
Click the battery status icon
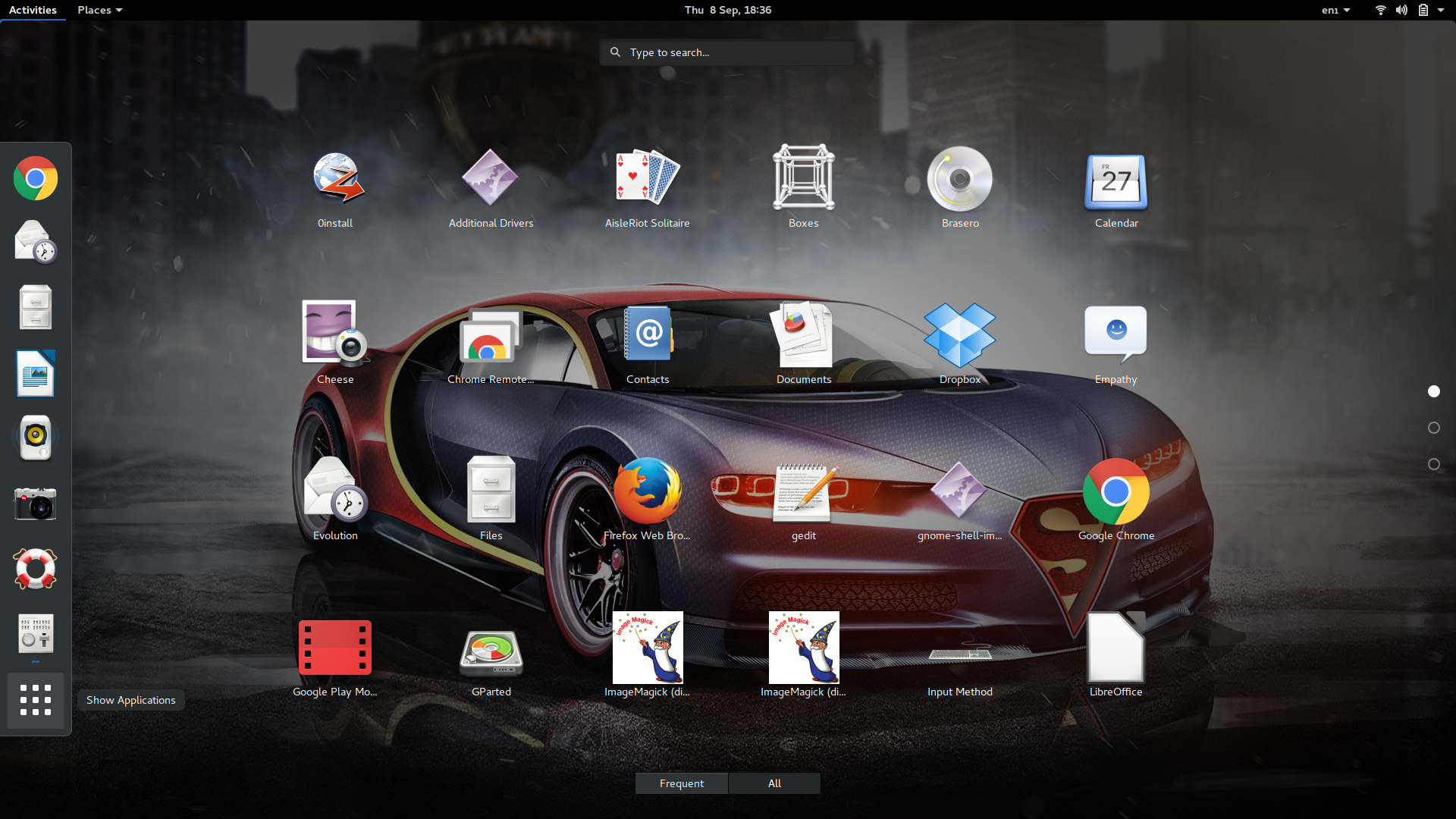pos(1423,10)
